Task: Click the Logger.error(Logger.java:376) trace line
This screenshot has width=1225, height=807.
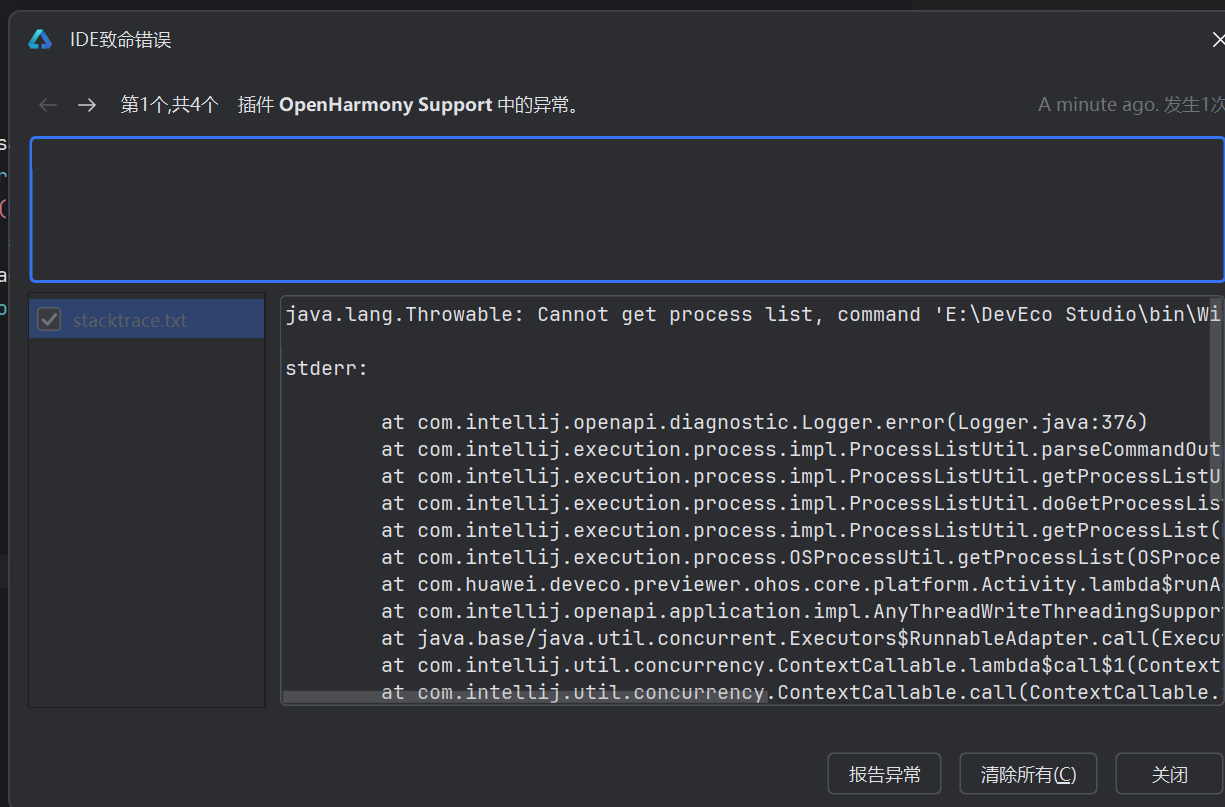Action: (x=764, y=423)
